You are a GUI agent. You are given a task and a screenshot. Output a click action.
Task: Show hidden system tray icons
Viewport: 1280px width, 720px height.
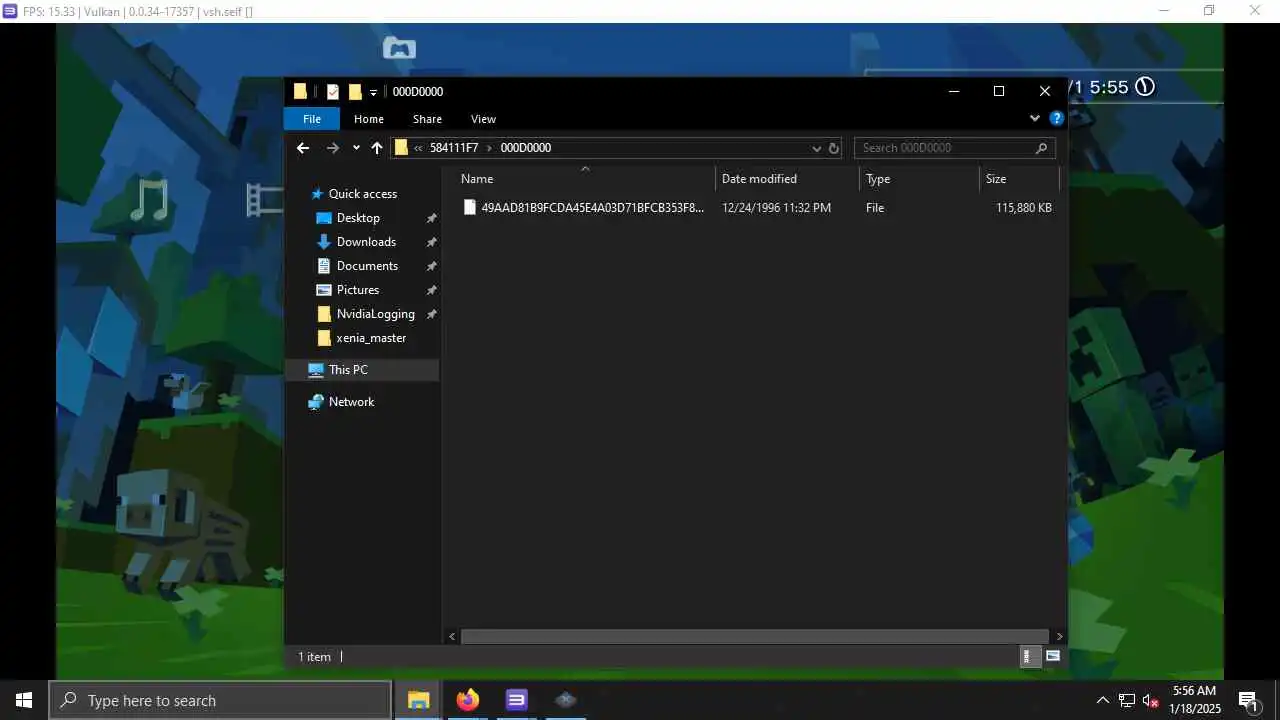point(1102,700)
